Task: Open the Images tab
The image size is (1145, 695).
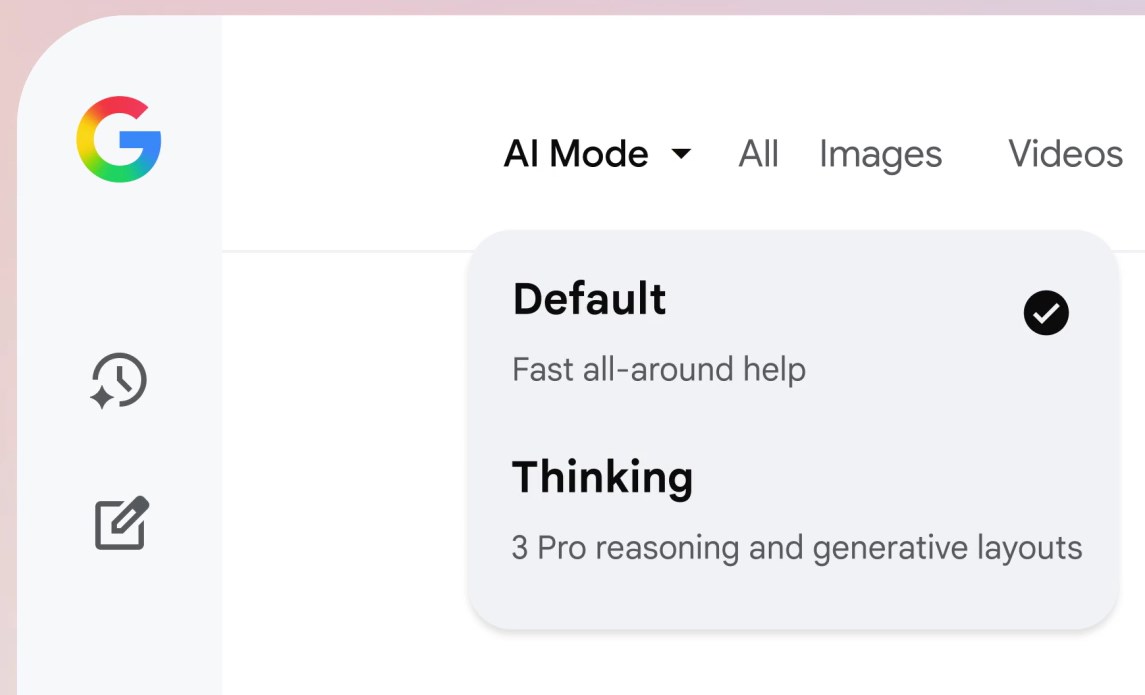Action: pos(880,154)
